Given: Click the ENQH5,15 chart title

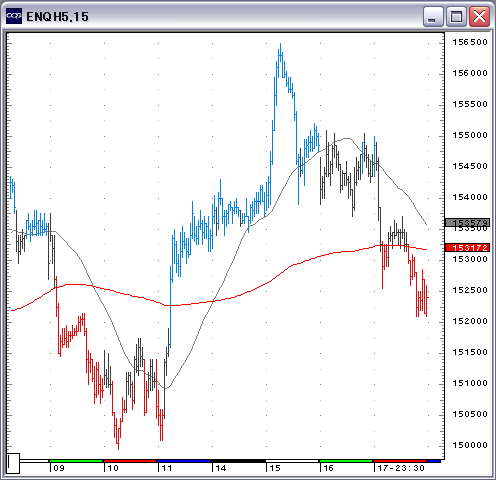Looking at the screenshot, I should pos(57,17).
